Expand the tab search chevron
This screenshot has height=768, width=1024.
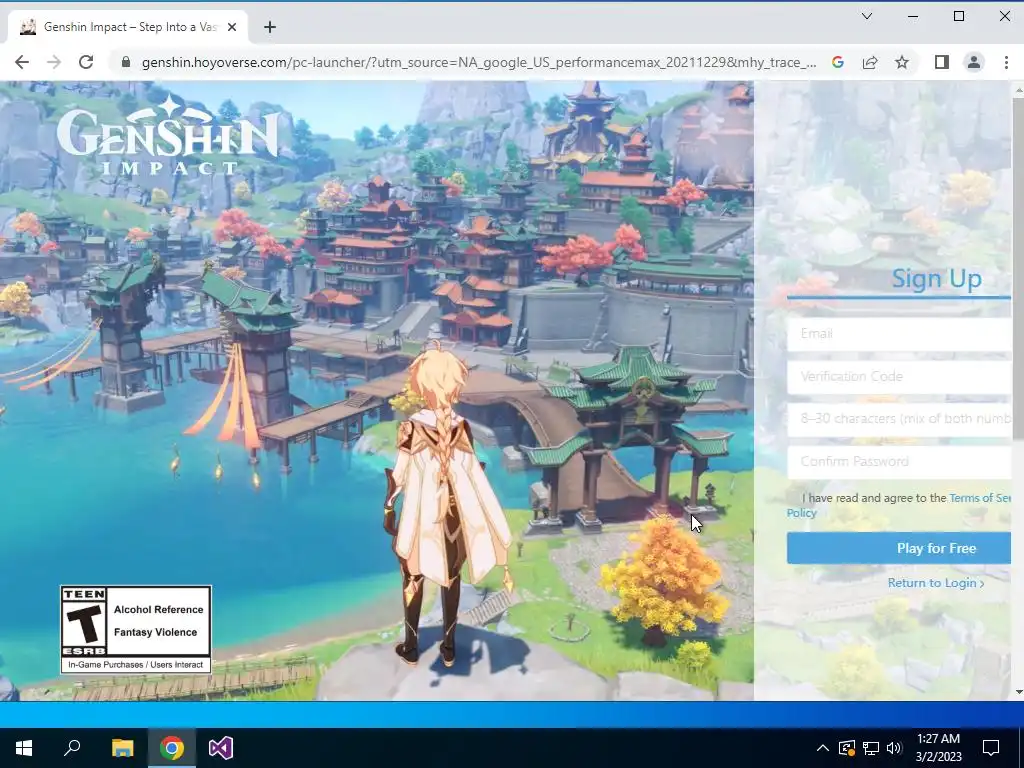(x=867, y=16)
